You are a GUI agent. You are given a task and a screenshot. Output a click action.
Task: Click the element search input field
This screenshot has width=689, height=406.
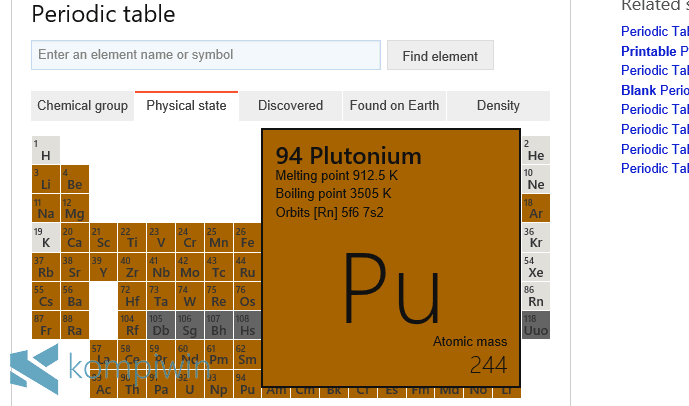coord(206,55)
